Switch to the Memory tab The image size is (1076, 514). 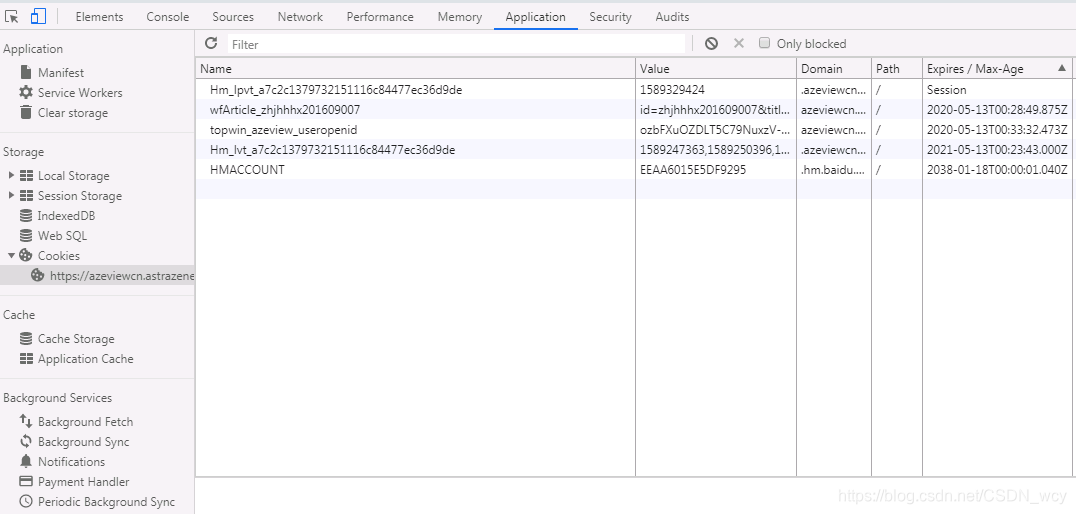tap(460, 17)
